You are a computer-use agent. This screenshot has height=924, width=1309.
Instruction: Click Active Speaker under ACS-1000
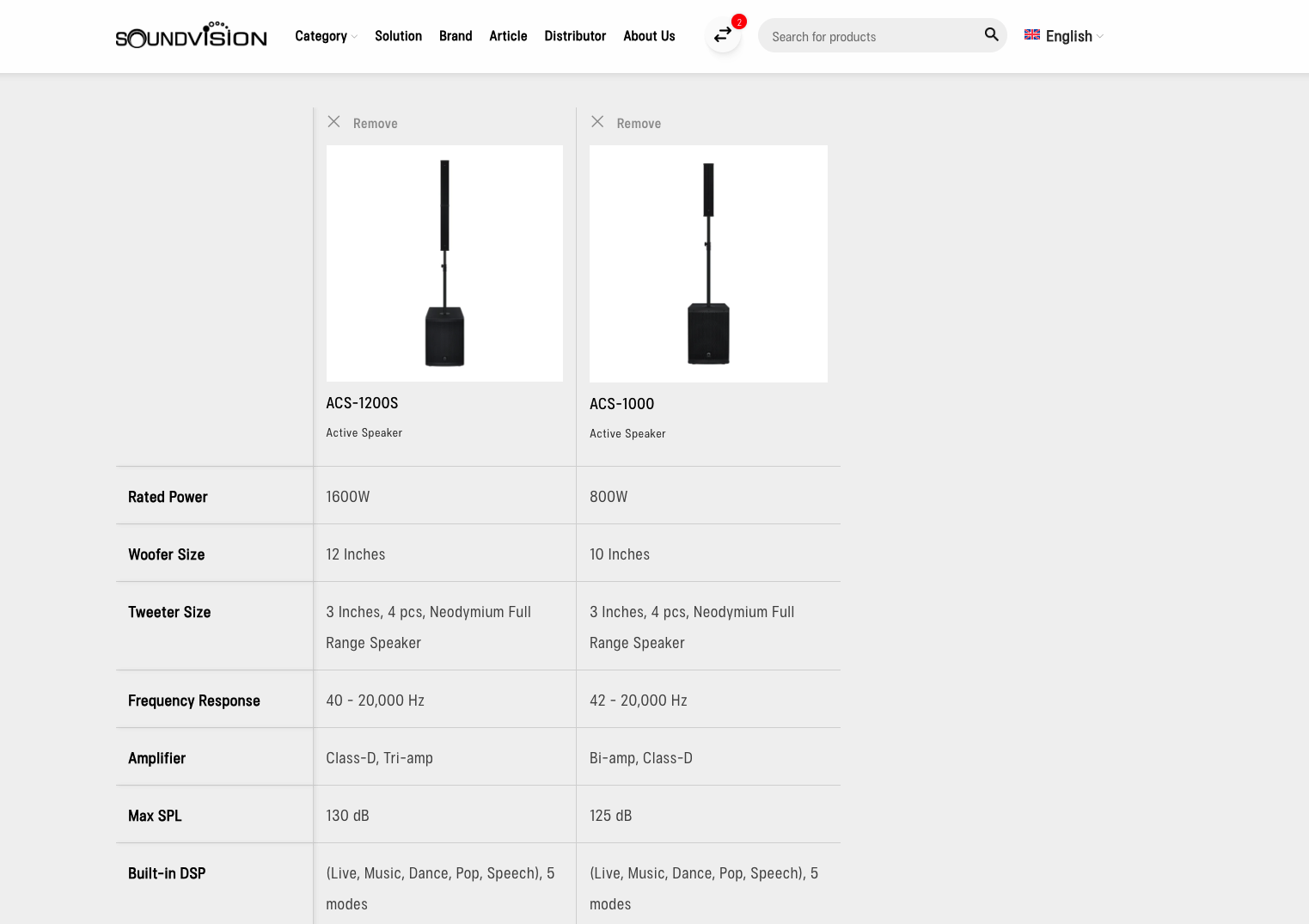(627, 434)
